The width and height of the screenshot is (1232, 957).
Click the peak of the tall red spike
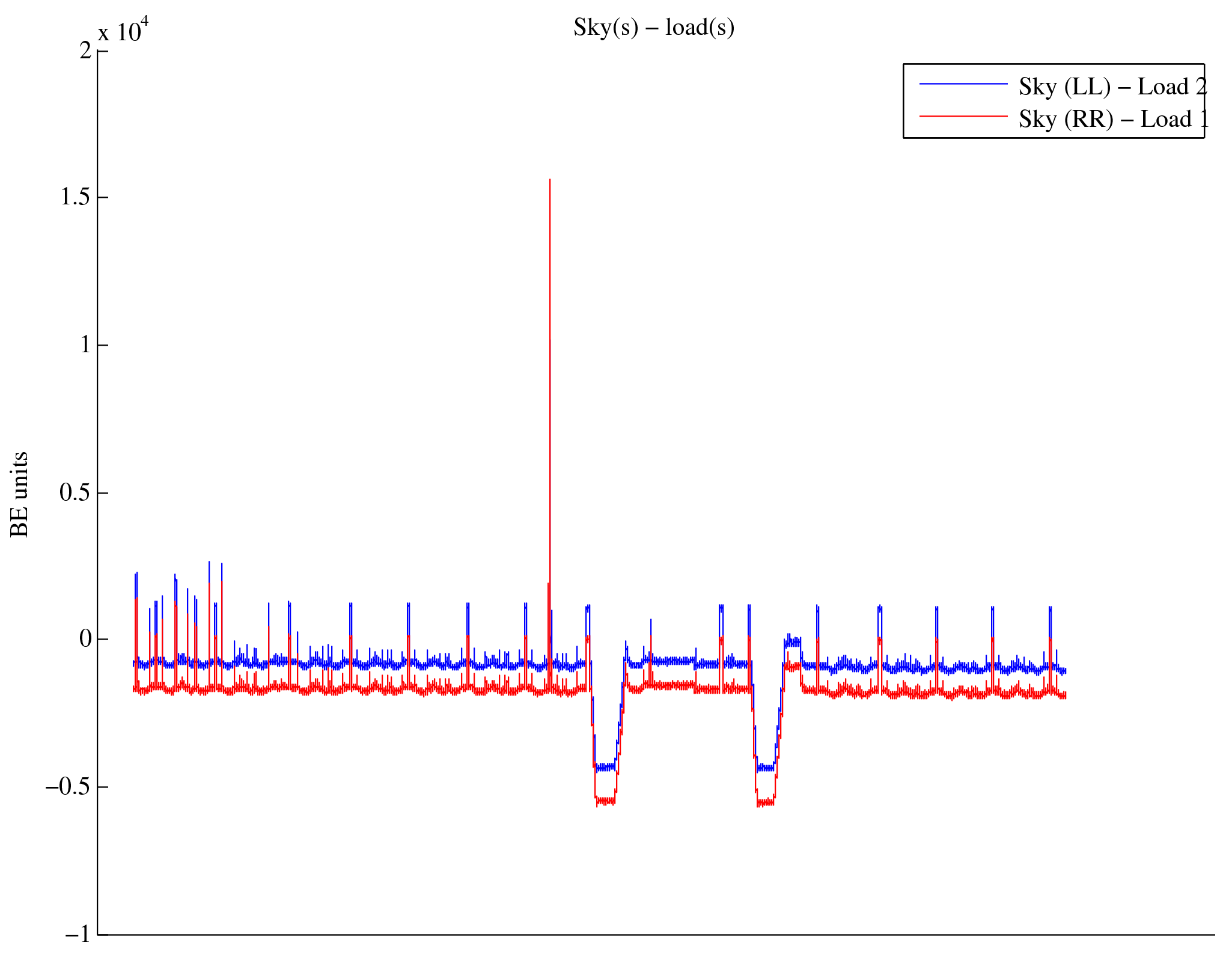(550, 180)
